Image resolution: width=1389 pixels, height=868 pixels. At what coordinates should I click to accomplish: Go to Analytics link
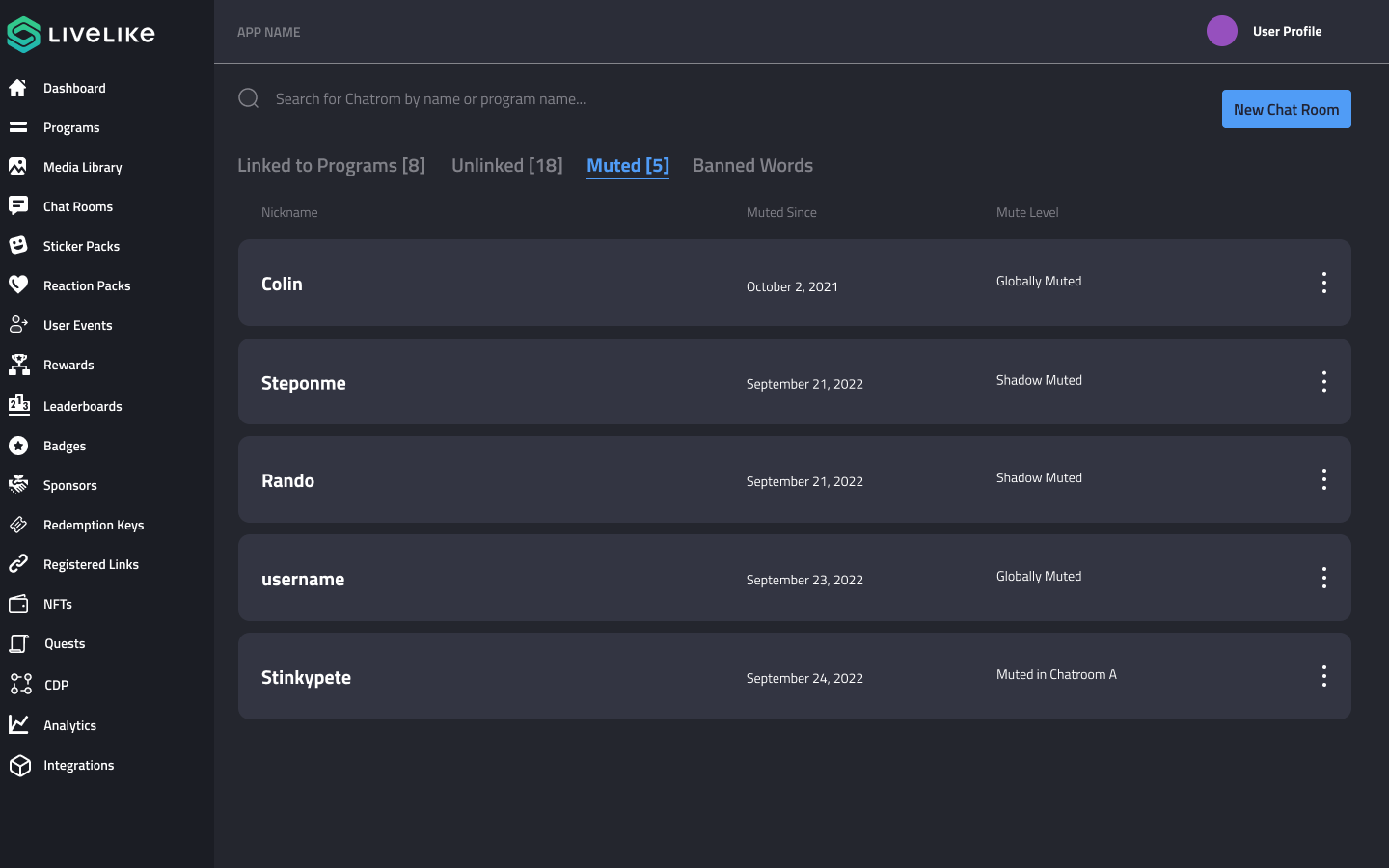point(69,725)
